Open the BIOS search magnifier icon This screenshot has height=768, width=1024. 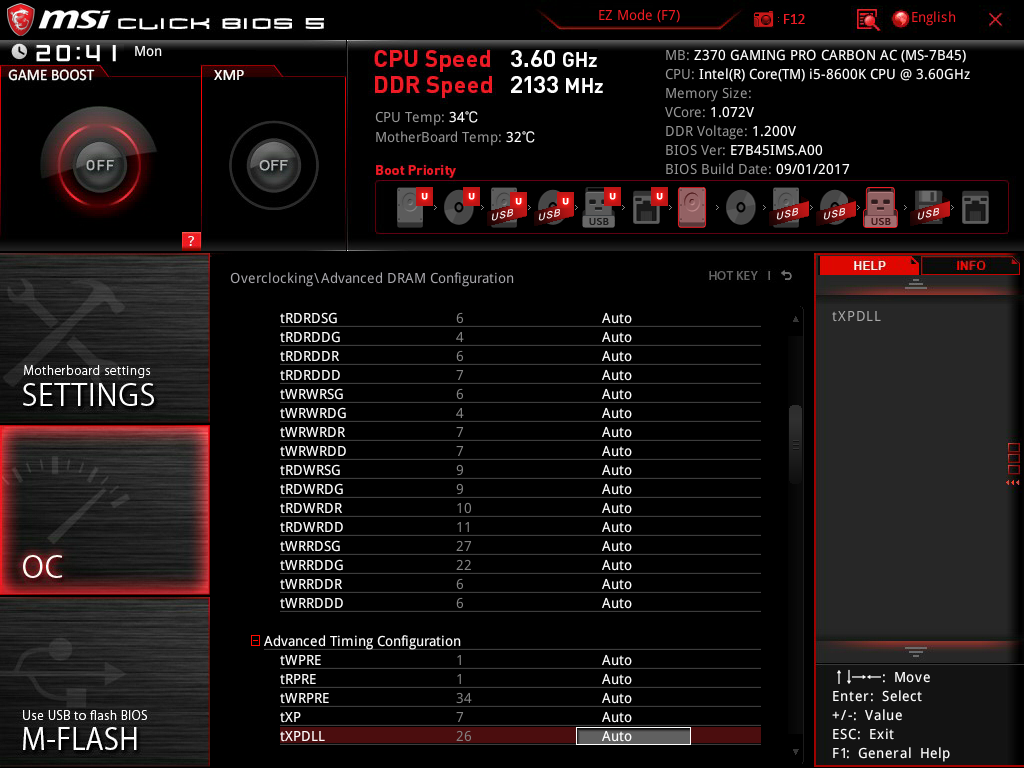(867, 20)
